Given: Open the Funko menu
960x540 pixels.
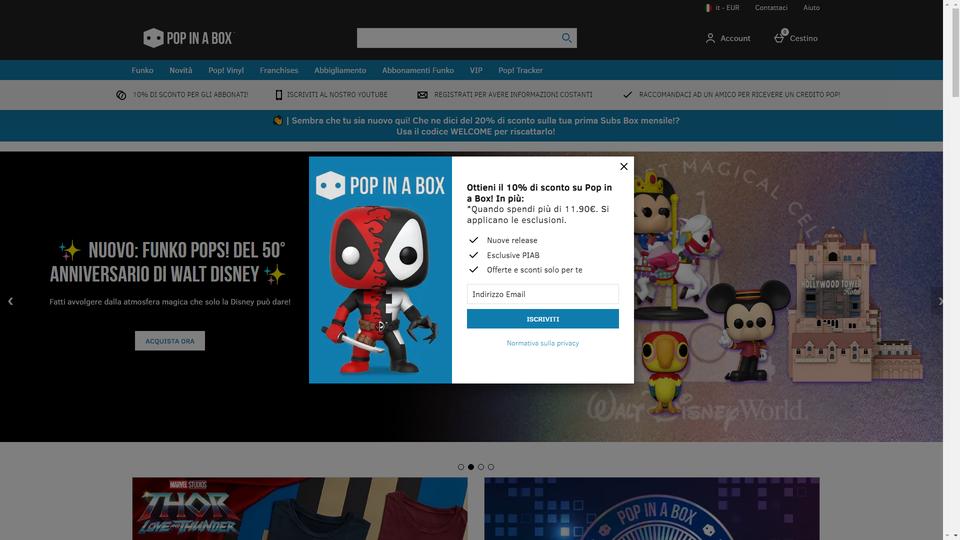Looking at the screenshot, I should pyautogui.click(x=142, y=70).
